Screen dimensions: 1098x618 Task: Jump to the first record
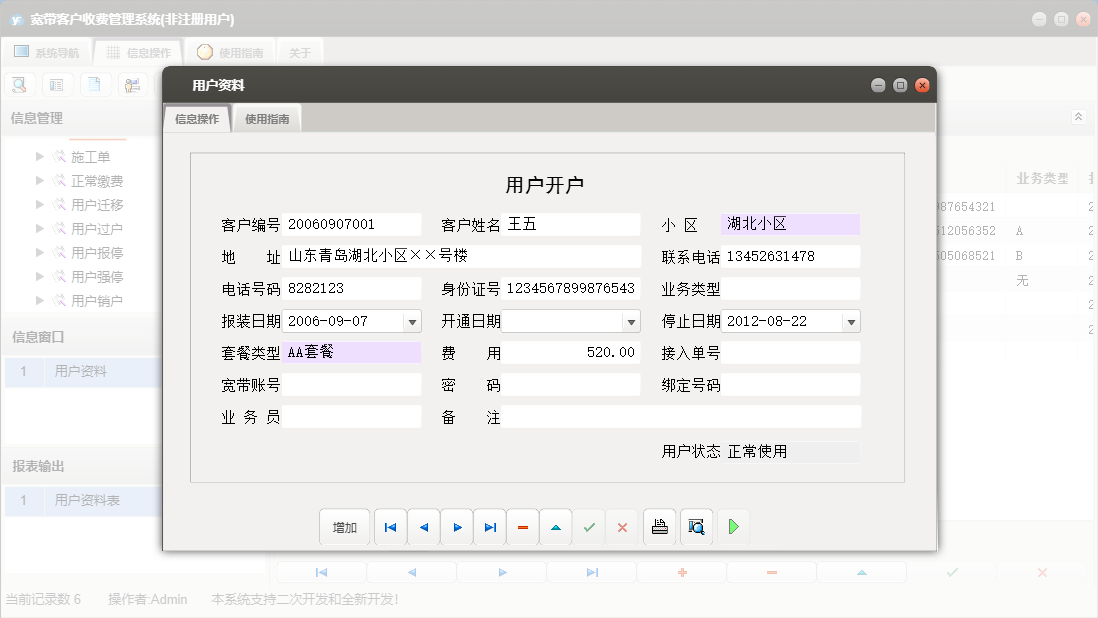(x=390, y=527)
